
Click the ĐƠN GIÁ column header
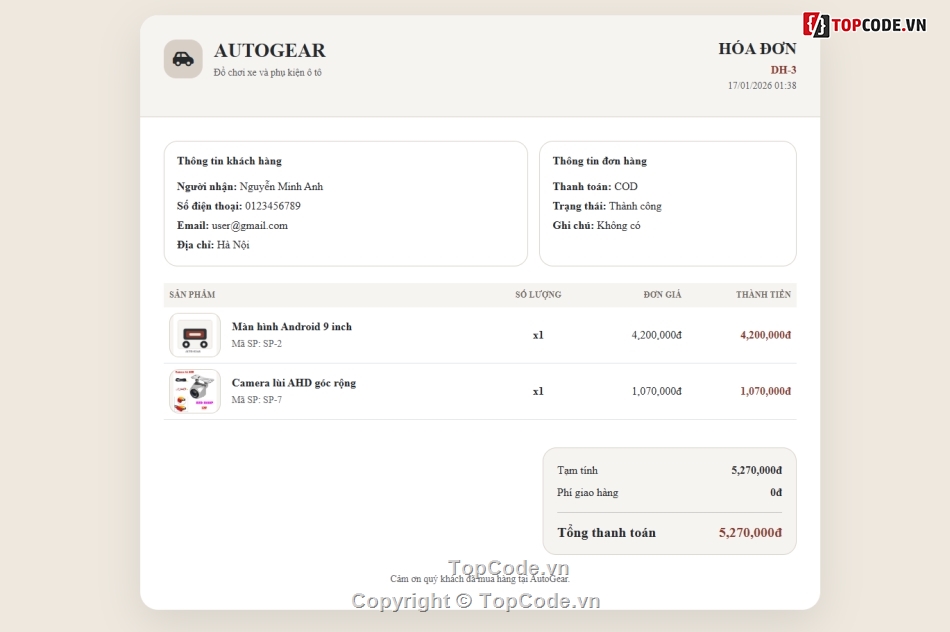click(662, 294)
